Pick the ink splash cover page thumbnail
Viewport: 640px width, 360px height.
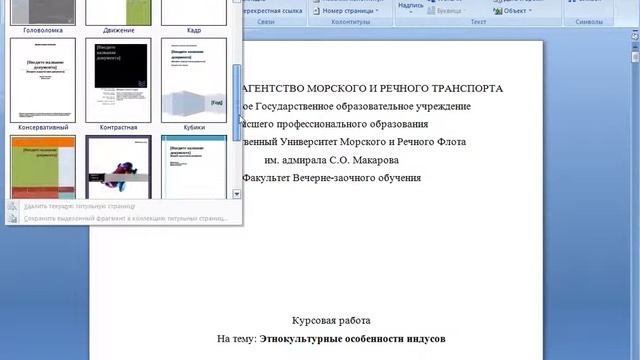(x=118, y=167)
